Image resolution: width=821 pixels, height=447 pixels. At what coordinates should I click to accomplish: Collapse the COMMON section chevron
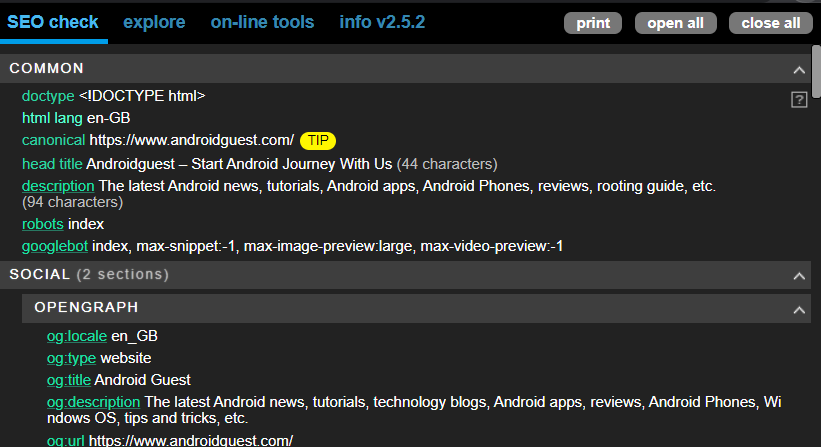(799, 70)
